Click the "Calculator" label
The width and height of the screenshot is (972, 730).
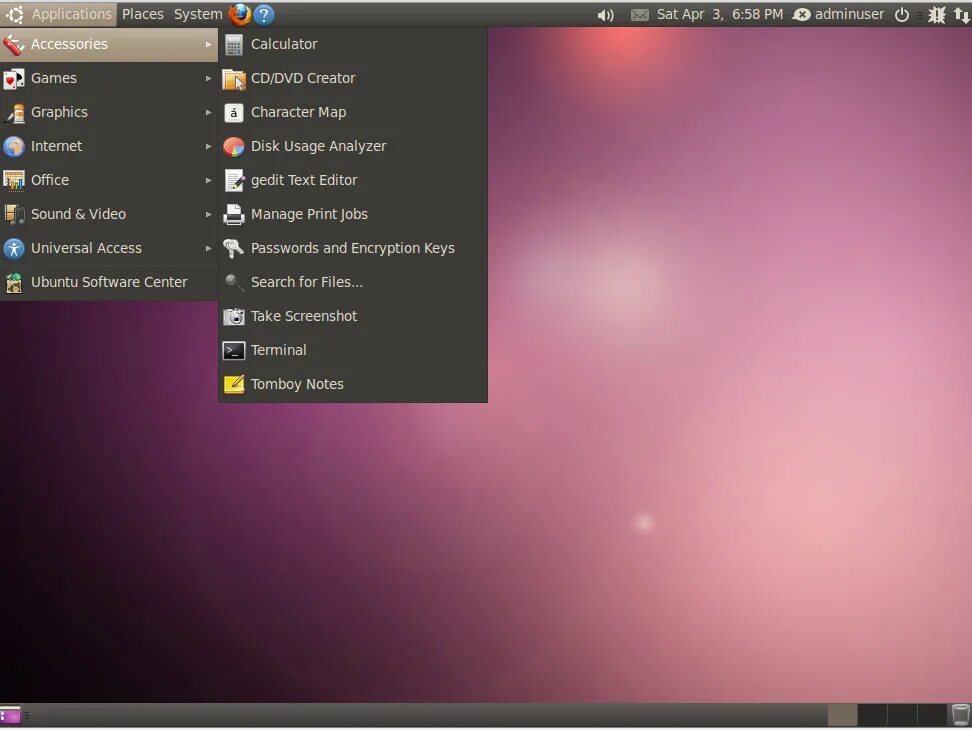click(x=284, y=45)
